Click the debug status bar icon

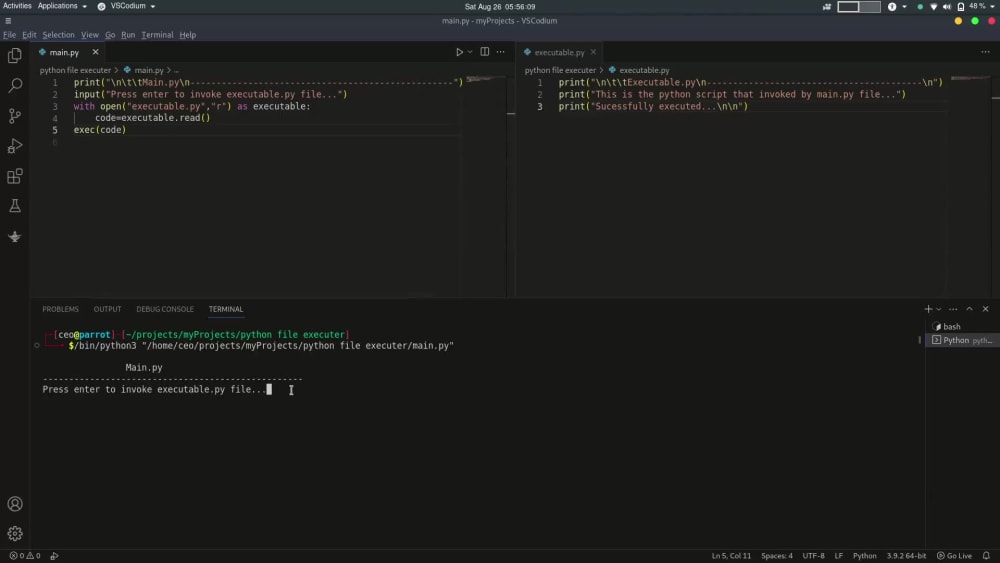point(55,555)
